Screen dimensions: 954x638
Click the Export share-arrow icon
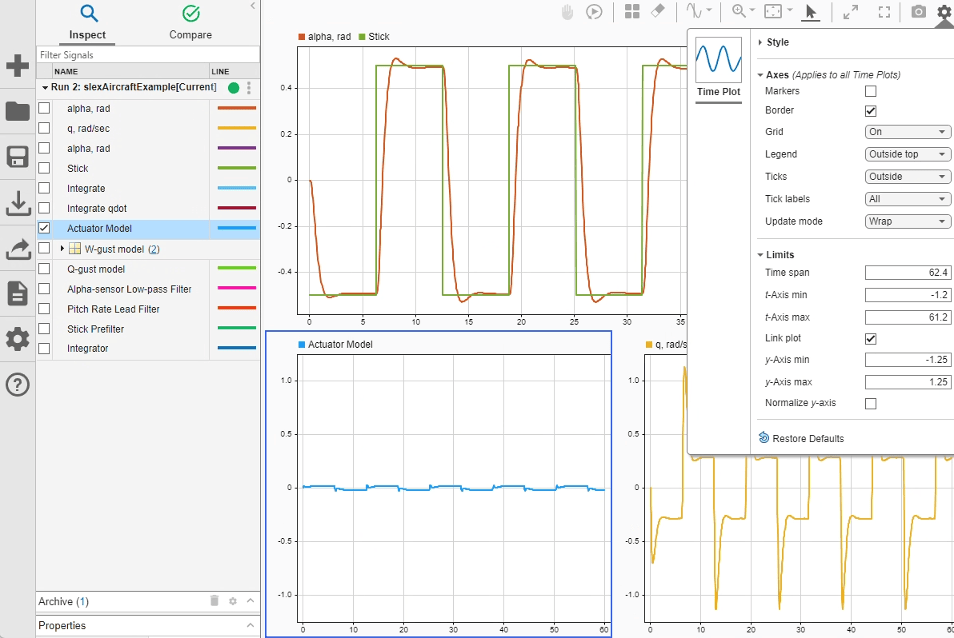18,249
